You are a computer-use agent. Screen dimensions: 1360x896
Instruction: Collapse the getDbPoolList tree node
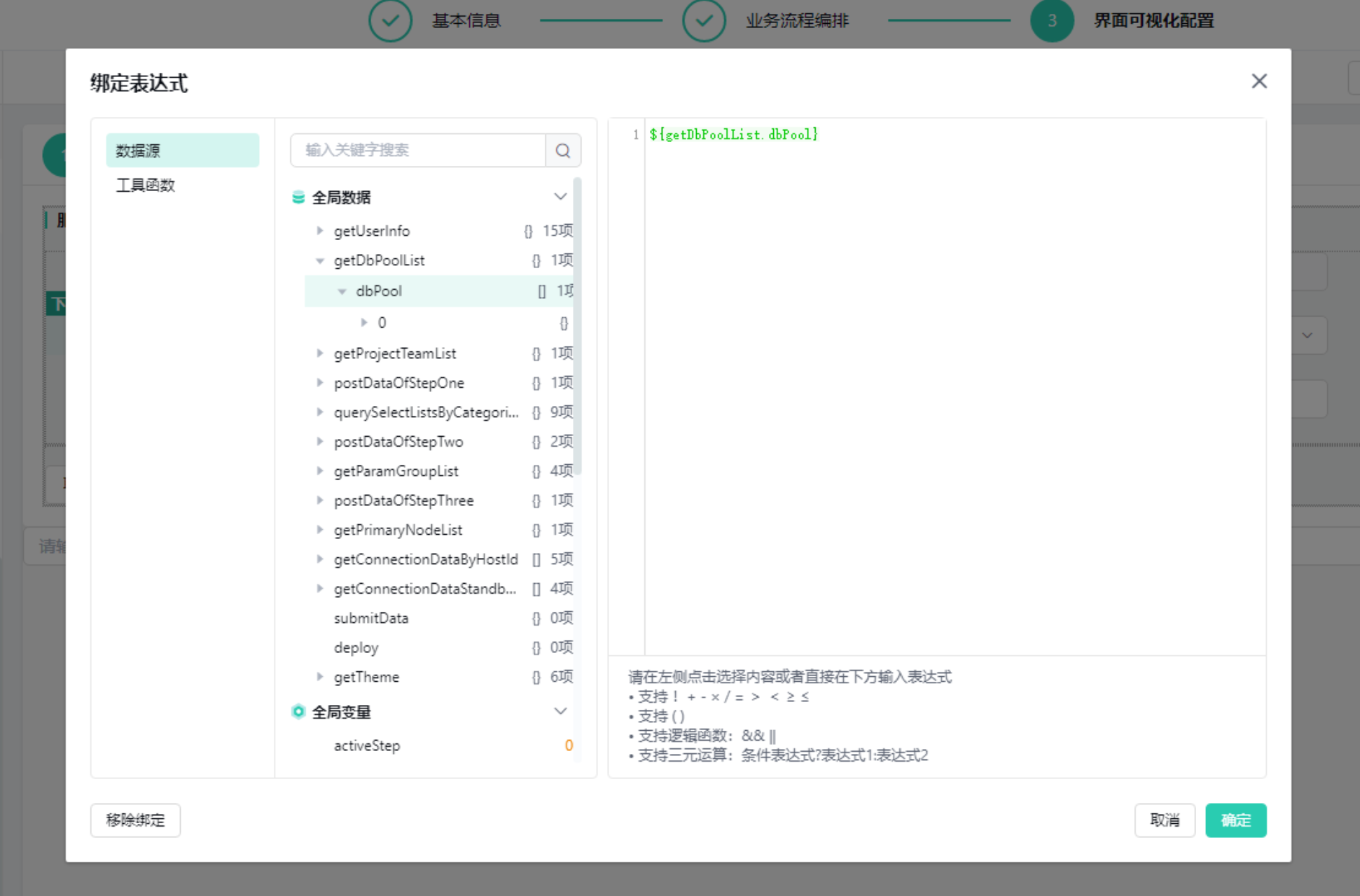pos(320,260)
